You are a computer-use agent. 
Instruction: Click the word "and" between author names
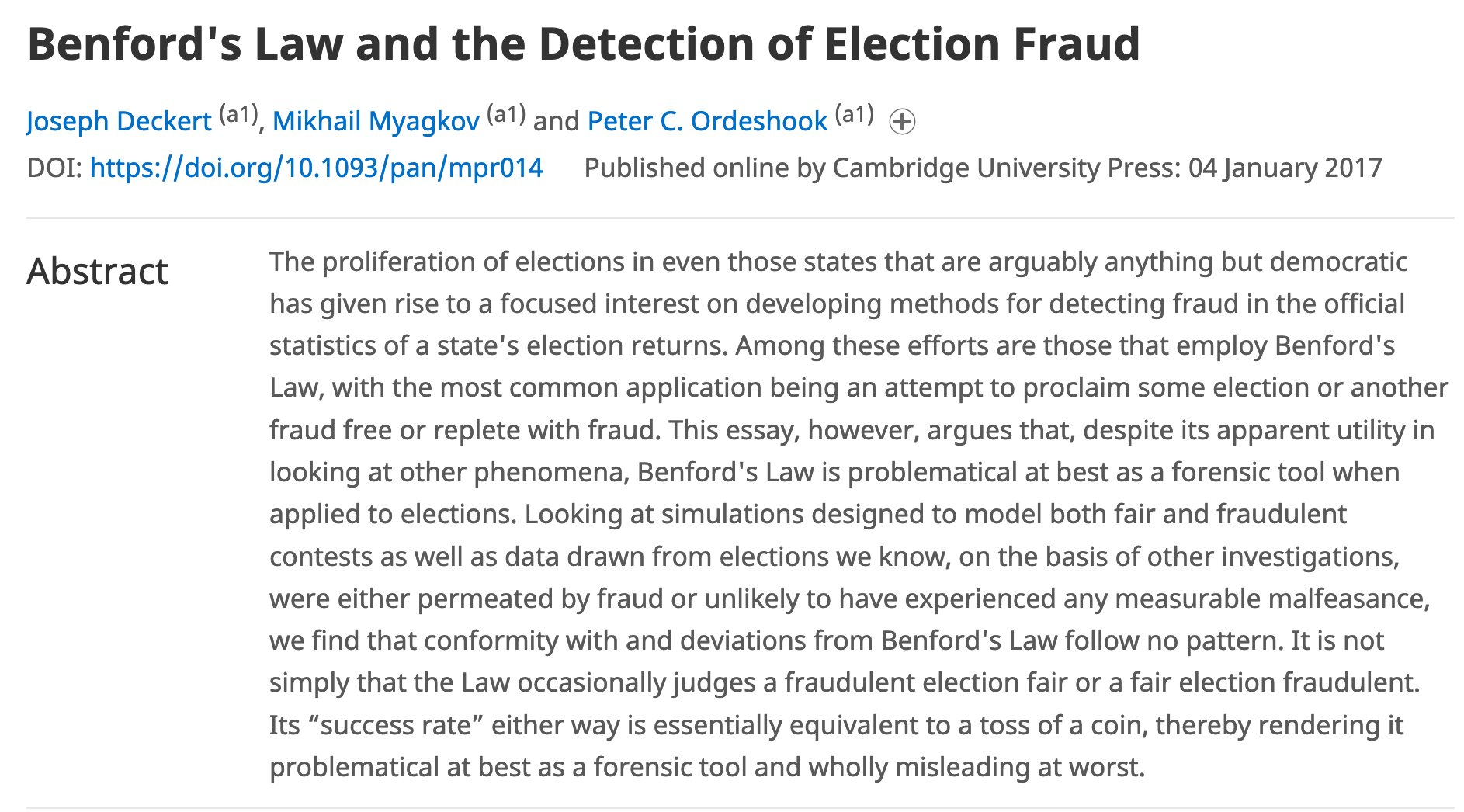[557, 122]
